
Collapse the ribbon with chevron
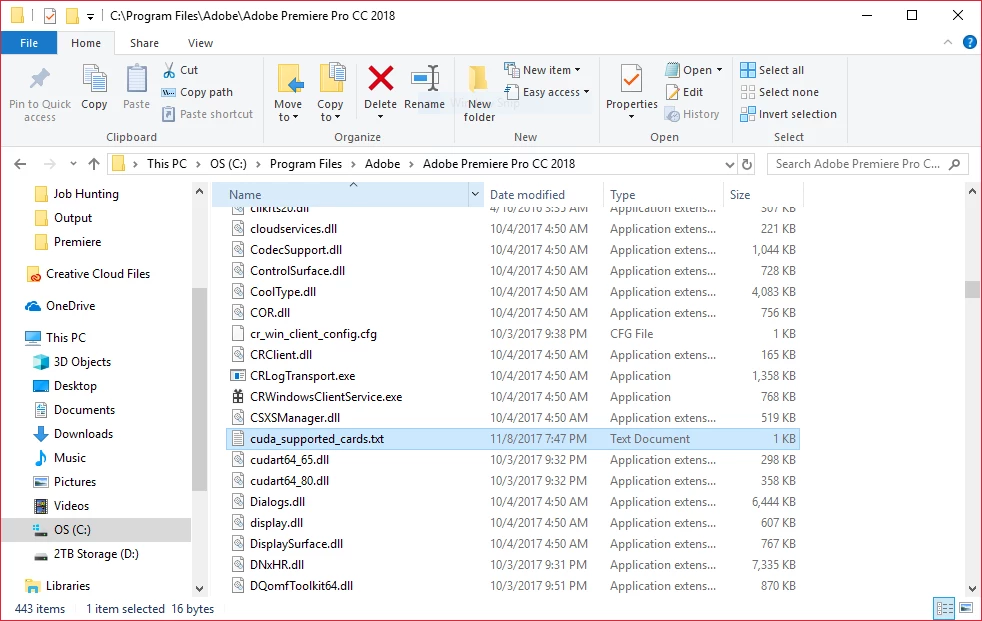(948, 43)
